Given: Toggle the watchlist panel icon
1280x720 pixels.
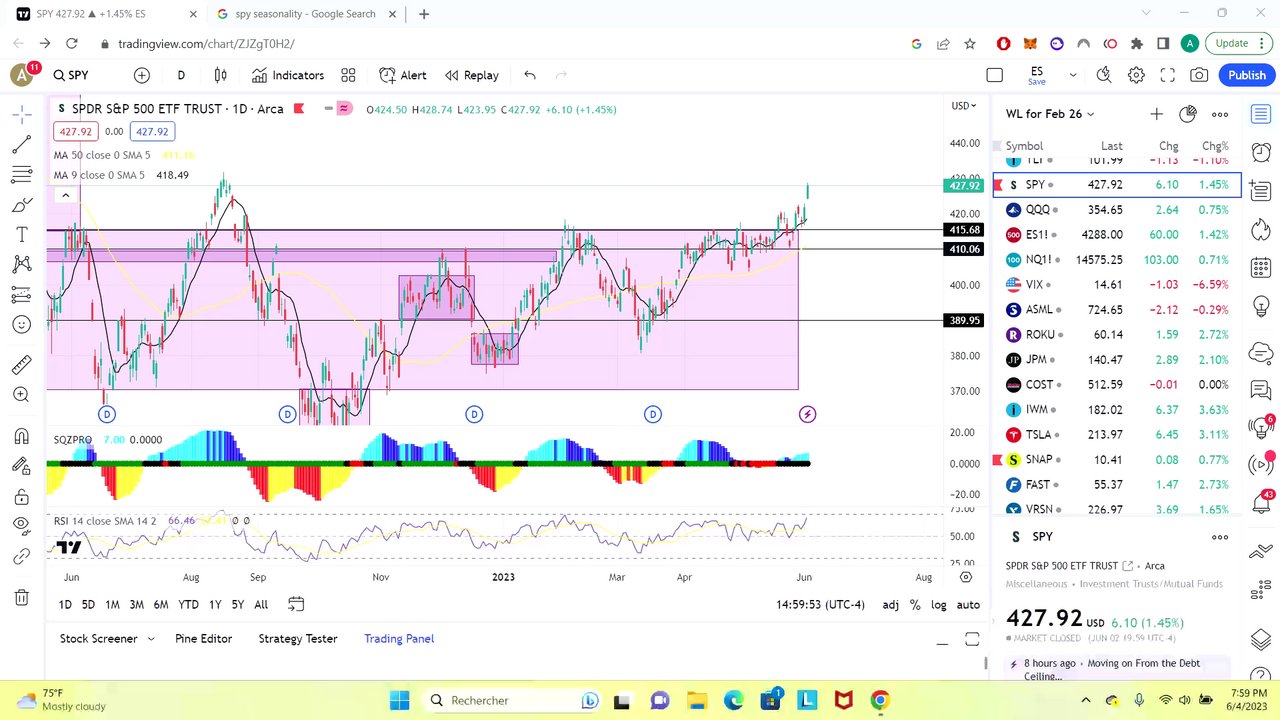Looking at the screenshot, I should point(1261,114).
